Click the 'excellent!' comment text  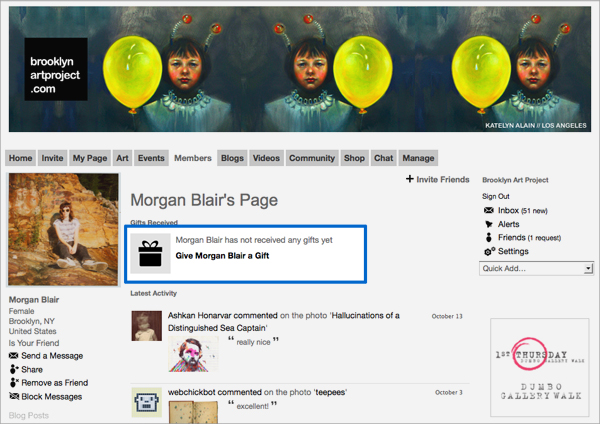point(253,406)
